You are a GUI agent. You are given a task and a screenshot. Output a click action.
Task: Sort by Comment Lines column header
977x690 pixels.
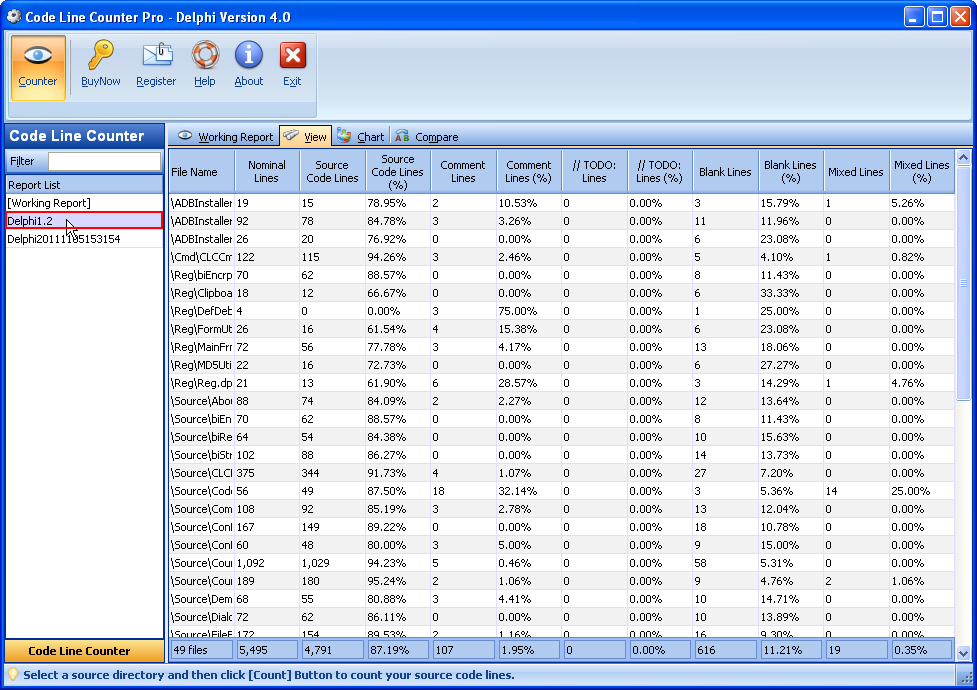463,172
